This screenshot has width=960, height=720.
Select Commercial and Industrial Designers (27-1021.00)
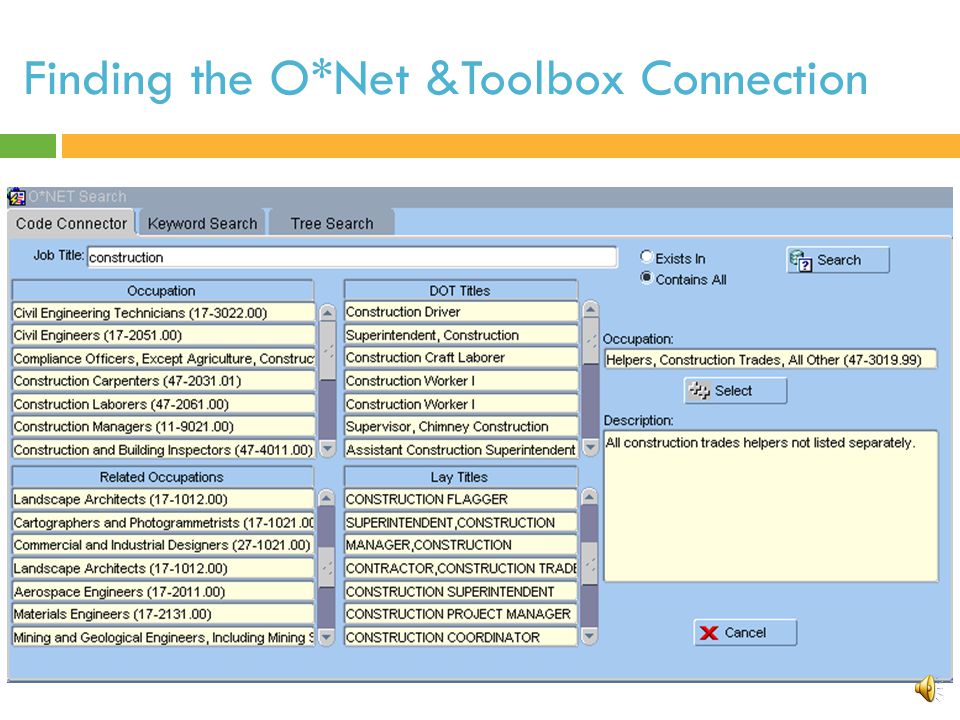tap(163, 545)
